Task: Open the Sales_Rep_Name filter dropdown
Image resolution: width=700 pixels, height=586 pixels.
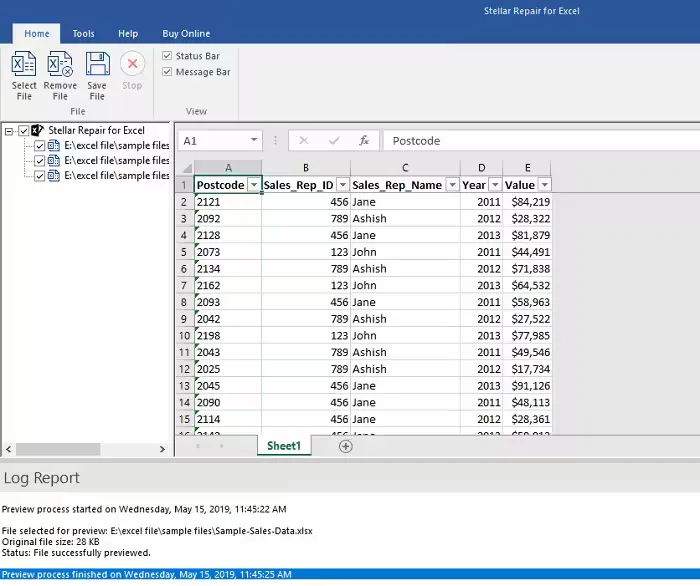Action: [x=452, y=185]
